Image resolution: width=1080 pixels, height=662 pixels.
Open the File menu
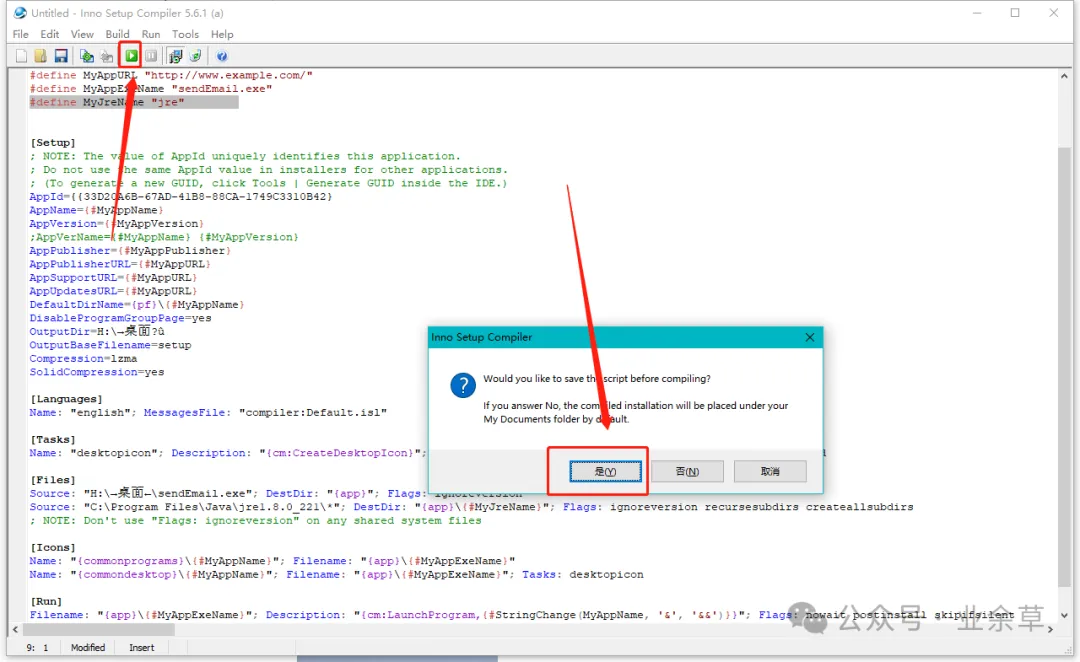click(x=21, y=34)
